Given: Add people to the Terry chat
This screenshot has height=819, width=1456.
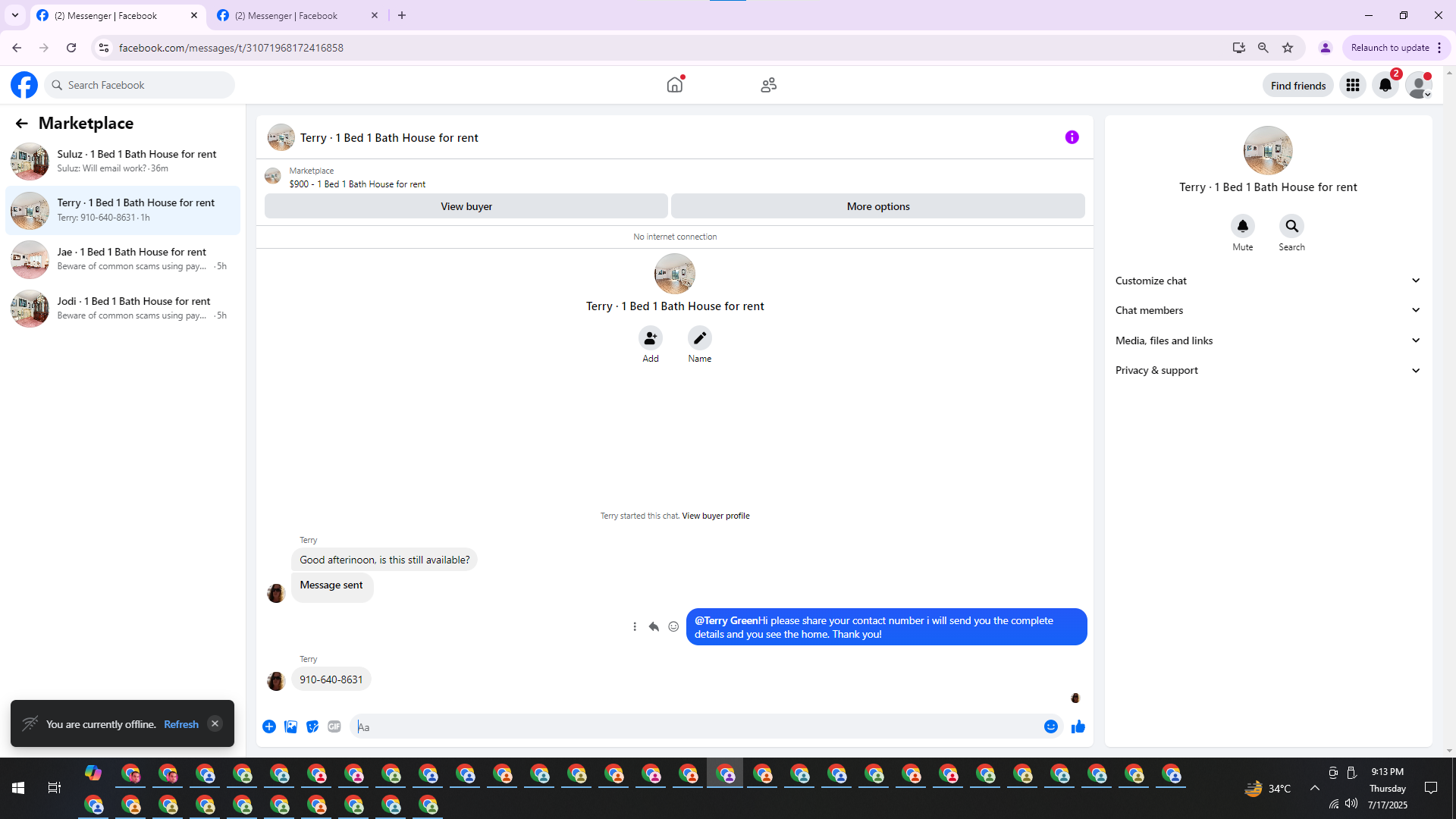Looking at the screenshot, I should (x=651, y=337).
